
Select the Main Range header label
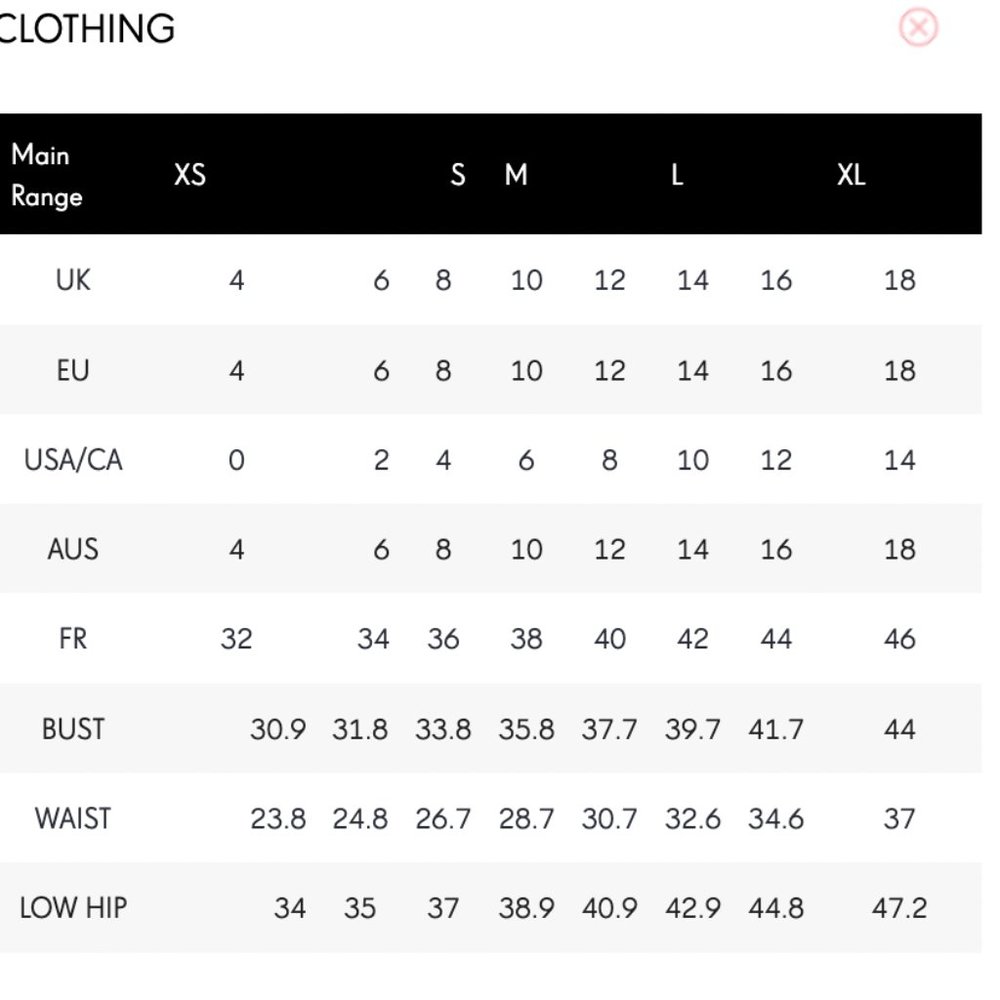tap(47, 175)
